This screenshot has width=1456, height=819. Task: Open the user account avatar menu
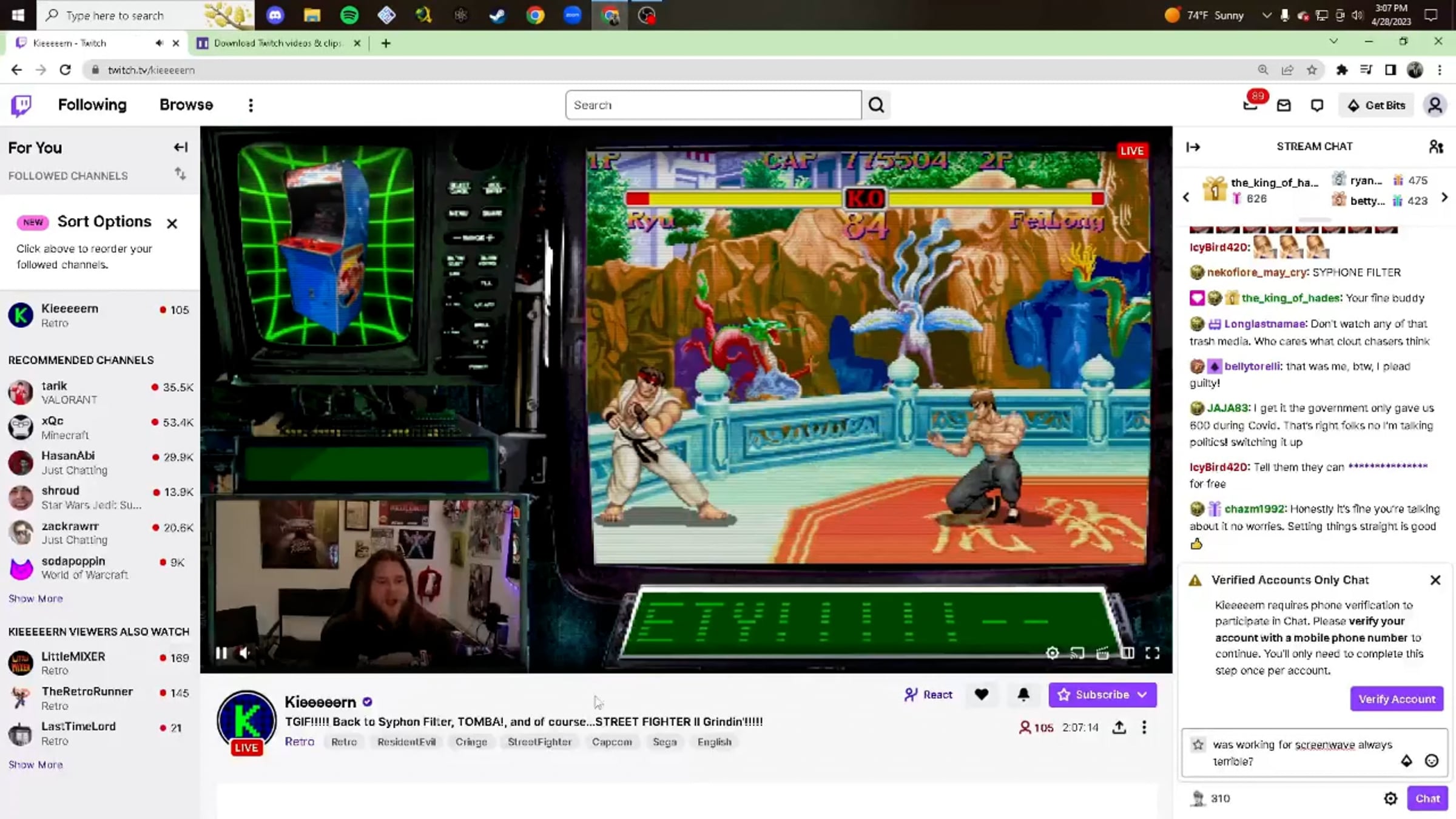point(1434,106)
